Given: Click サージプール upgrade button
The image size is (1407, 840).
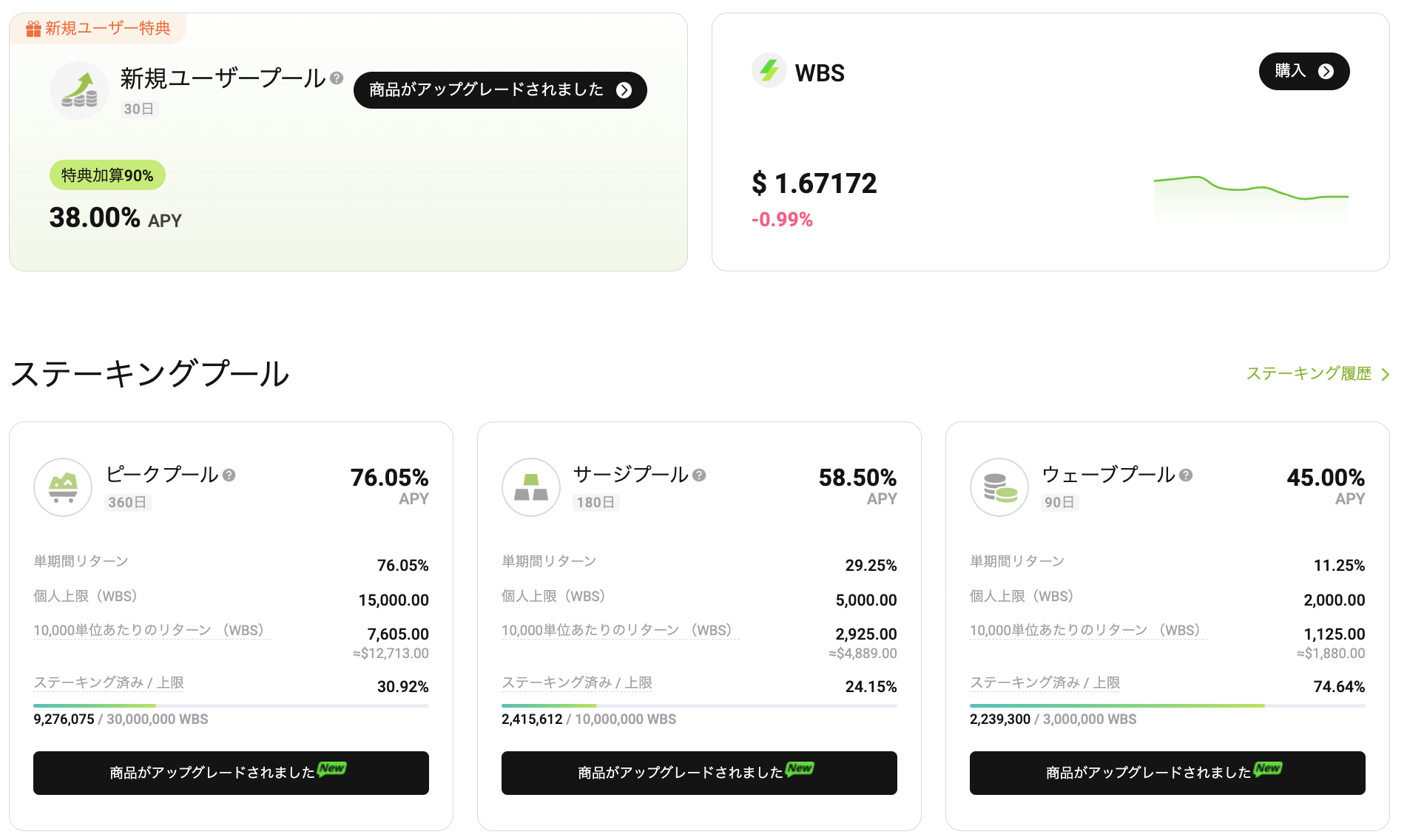Looking at the screenshot, I should [699, 773].
